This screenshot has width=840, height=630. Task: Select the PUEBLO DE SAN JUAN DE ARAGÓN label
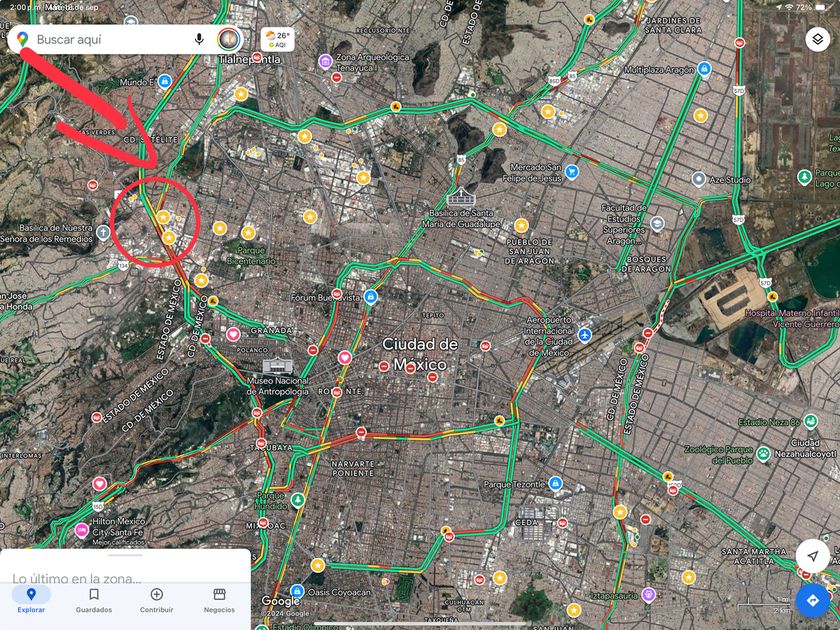(x=529, y=251)
